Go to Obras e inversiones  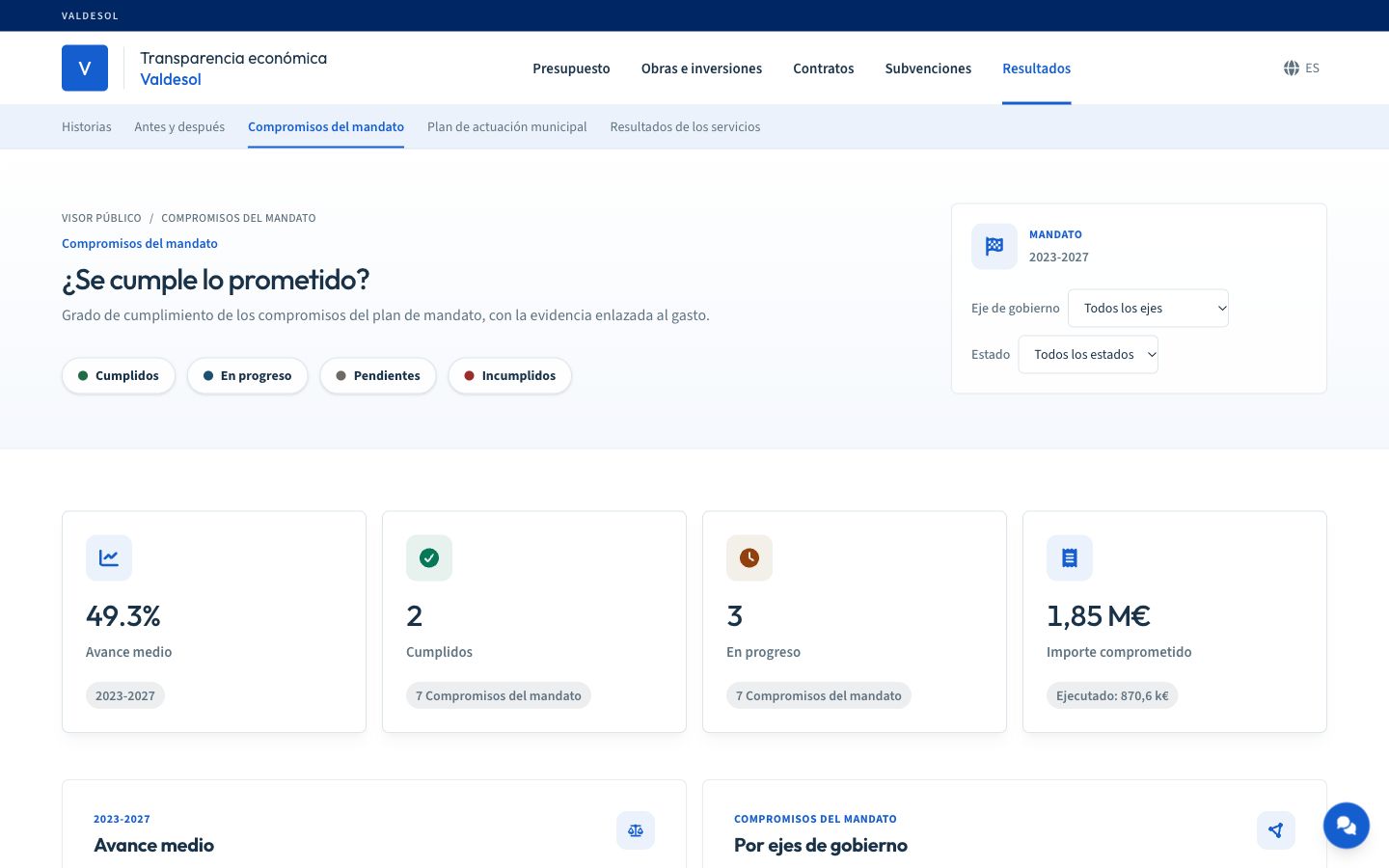coord(701,68)
